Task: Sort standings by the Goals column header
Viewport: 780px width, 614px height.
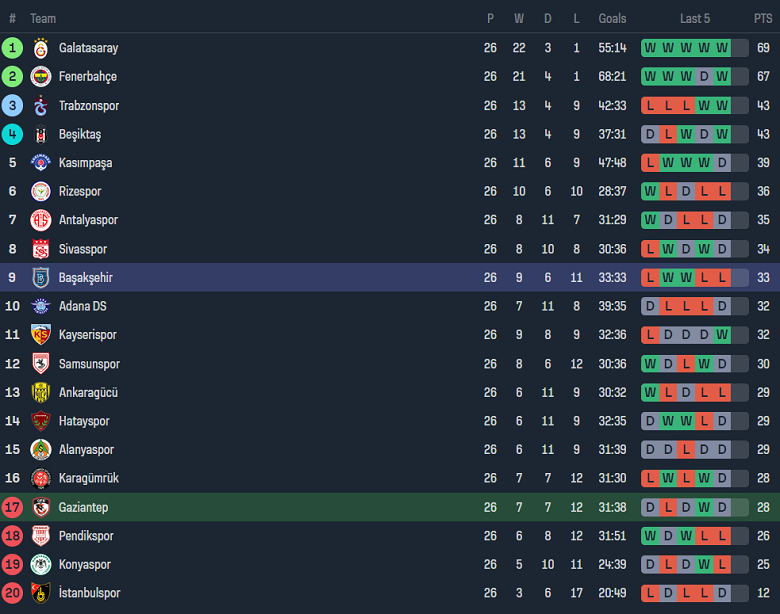Action: coord(612,18)
